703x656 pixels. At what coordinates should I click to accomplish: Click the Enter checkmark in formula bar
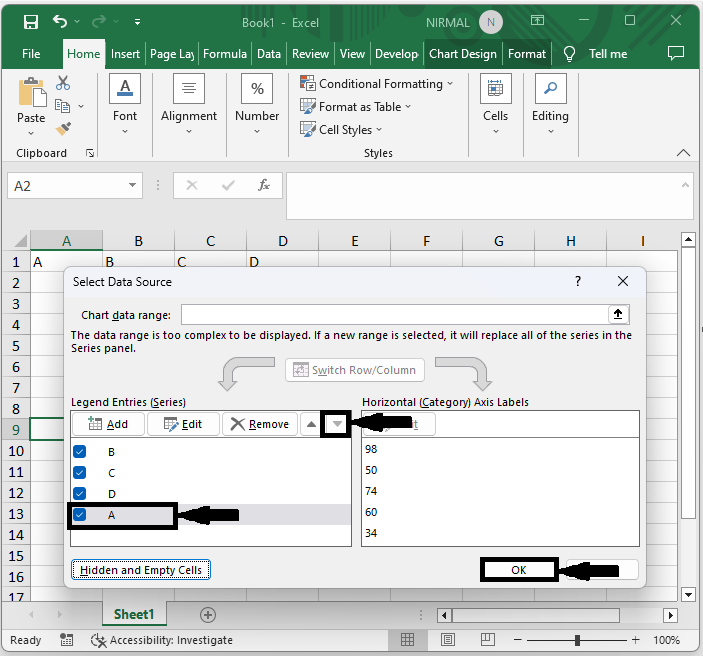pyautogui.click(x=228, y=185)
